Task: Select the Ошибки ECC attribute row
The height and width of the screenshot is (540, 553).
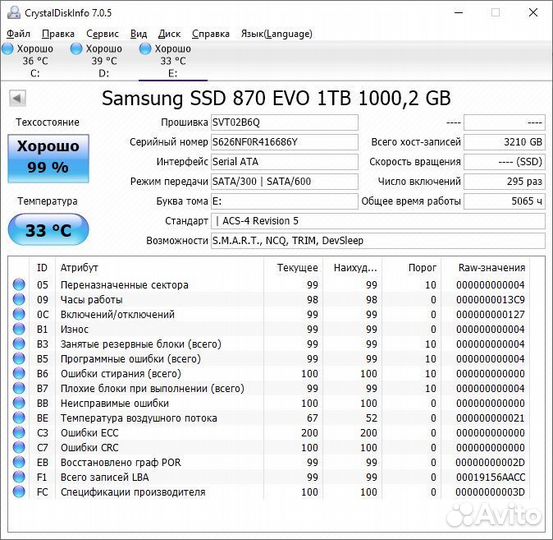Action: pos(269,433)
